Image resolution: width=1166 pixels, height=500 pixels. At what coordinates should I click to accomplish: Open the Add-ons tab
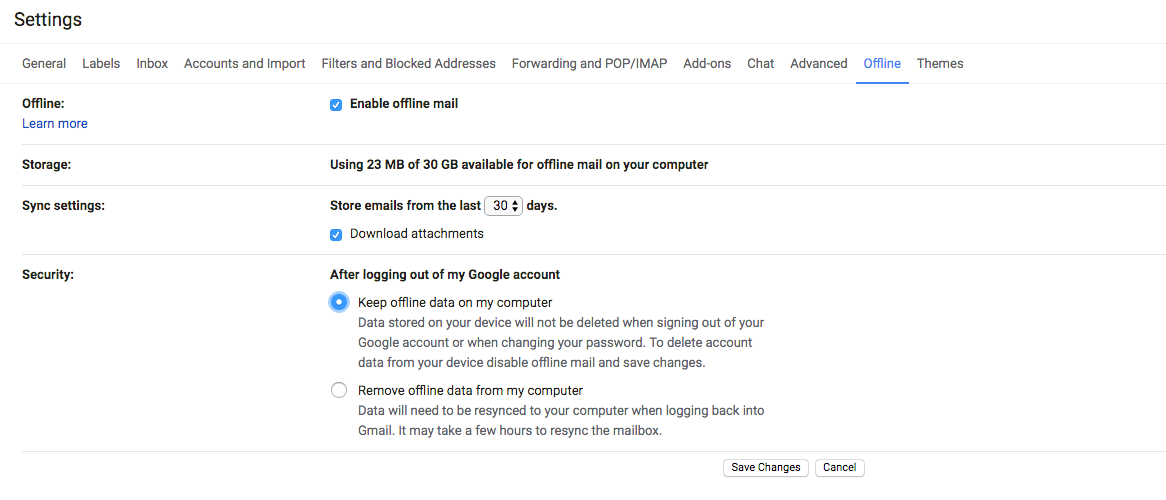click(707, 64)
